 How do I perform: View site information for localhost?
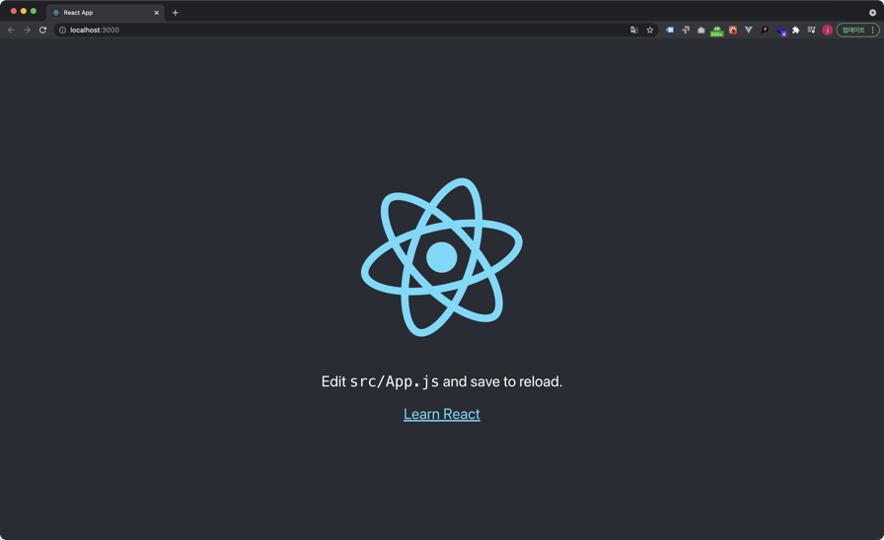(x=63, y=30)
